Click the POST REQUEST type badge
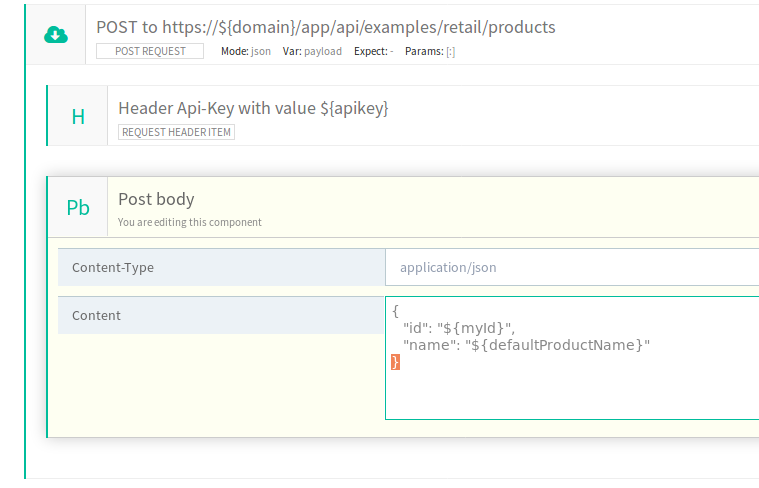This screenshot has height=488, width=759. click(150, 51)
